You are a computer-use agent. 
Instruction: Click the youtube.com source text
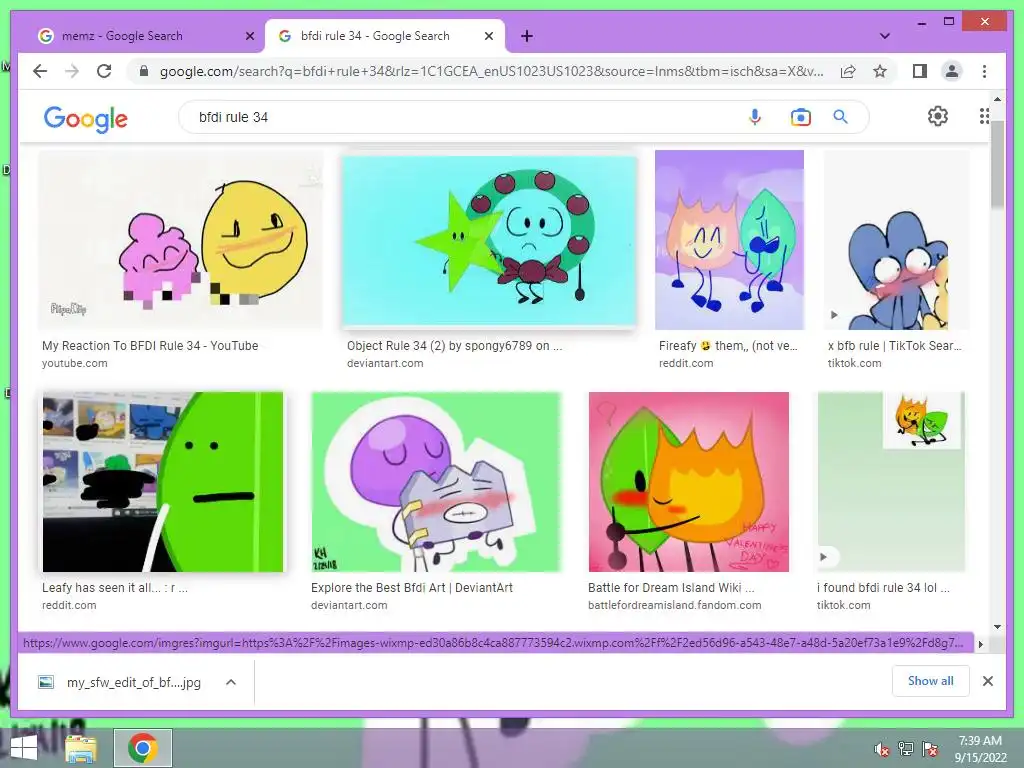pyautogui.click(x=74, y=363)
